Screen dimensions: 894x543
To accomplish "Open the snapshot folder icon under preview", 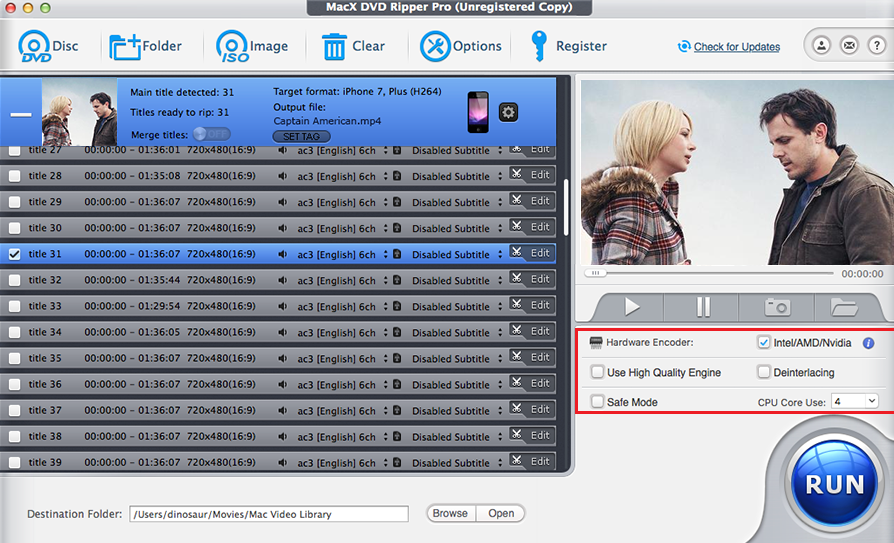I will click(844, 307).
